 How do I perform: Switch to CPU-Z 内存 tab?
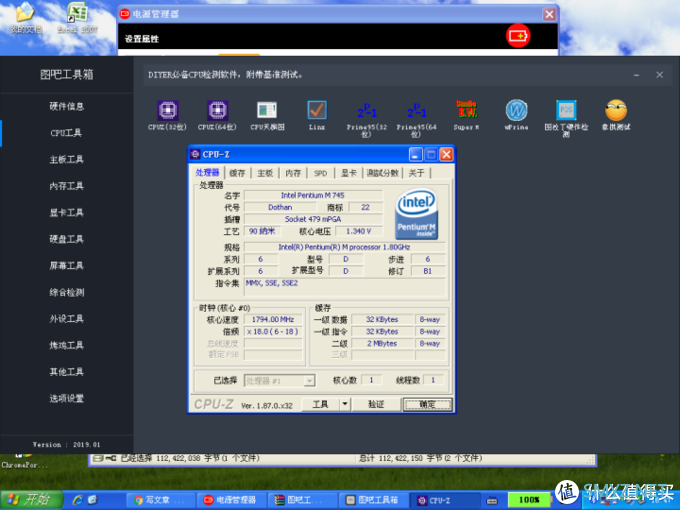coord(293,173)
